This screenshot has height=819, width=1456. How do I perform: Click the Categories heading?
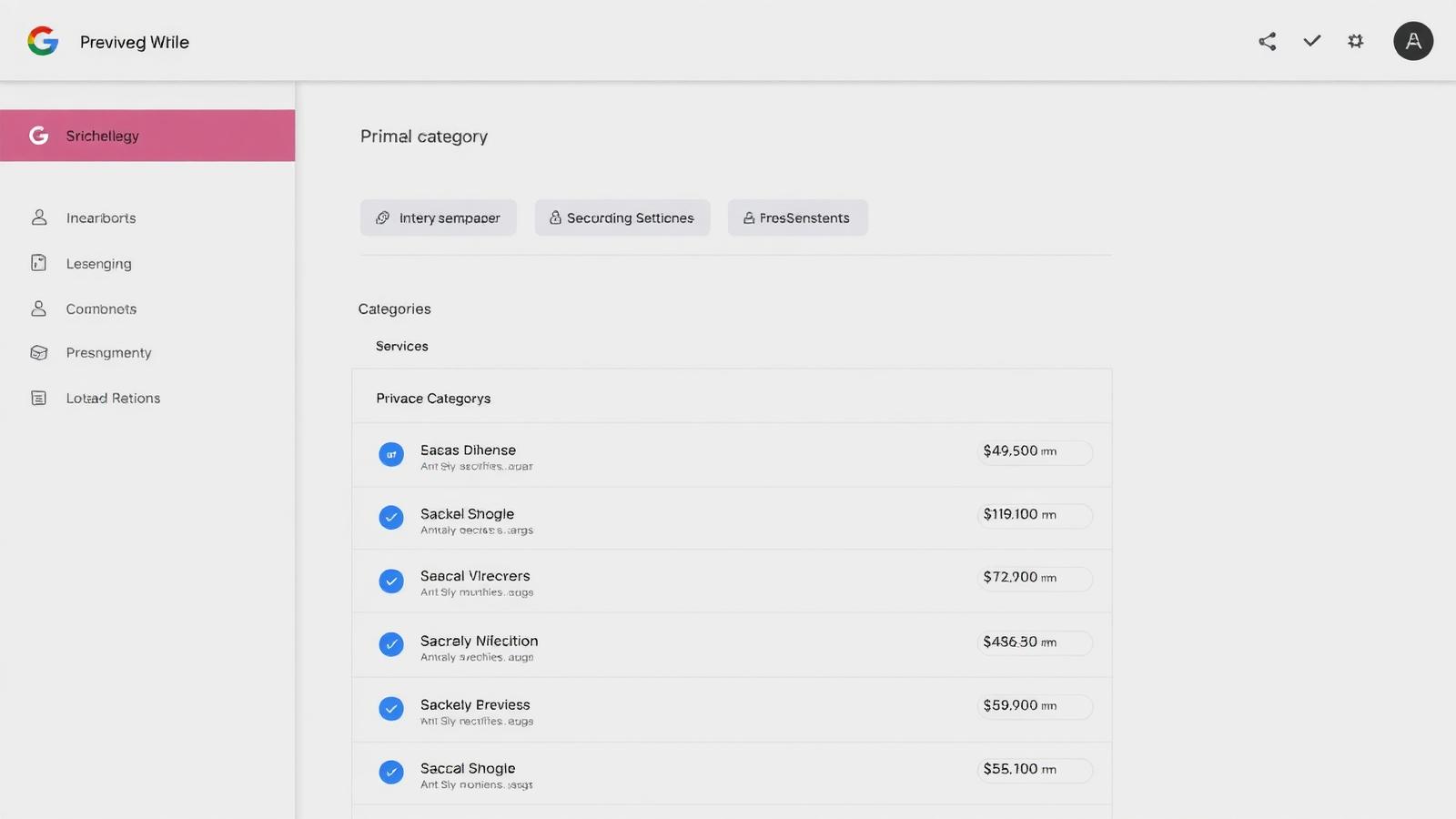(x=394, y=308)
